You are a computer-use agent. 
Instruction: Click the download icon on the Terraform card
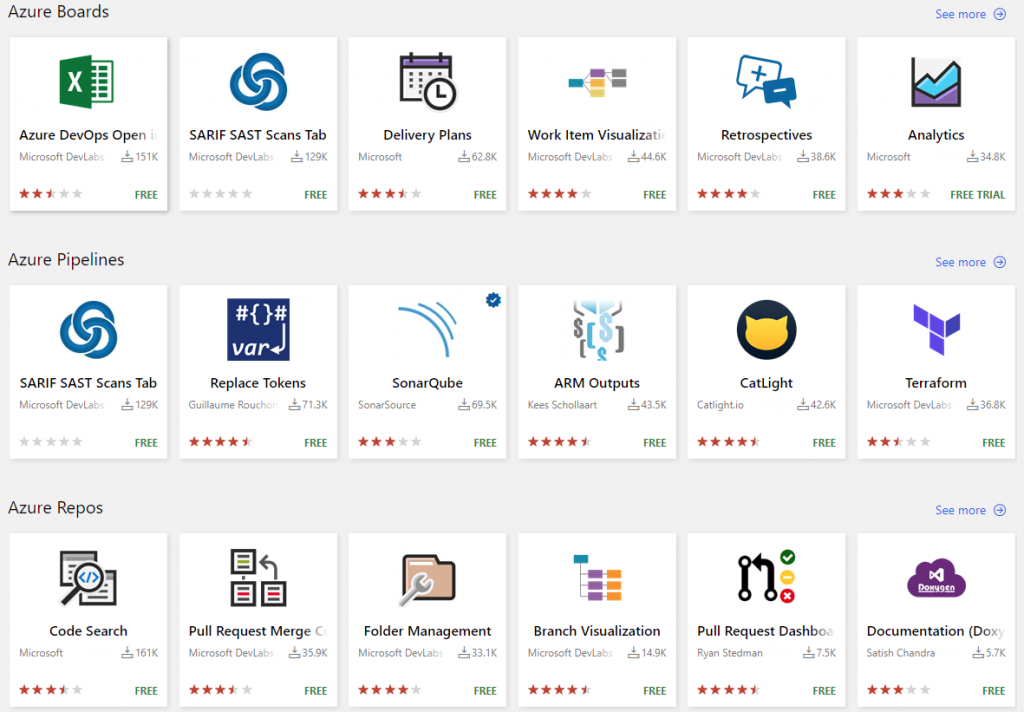click(972, 404)
